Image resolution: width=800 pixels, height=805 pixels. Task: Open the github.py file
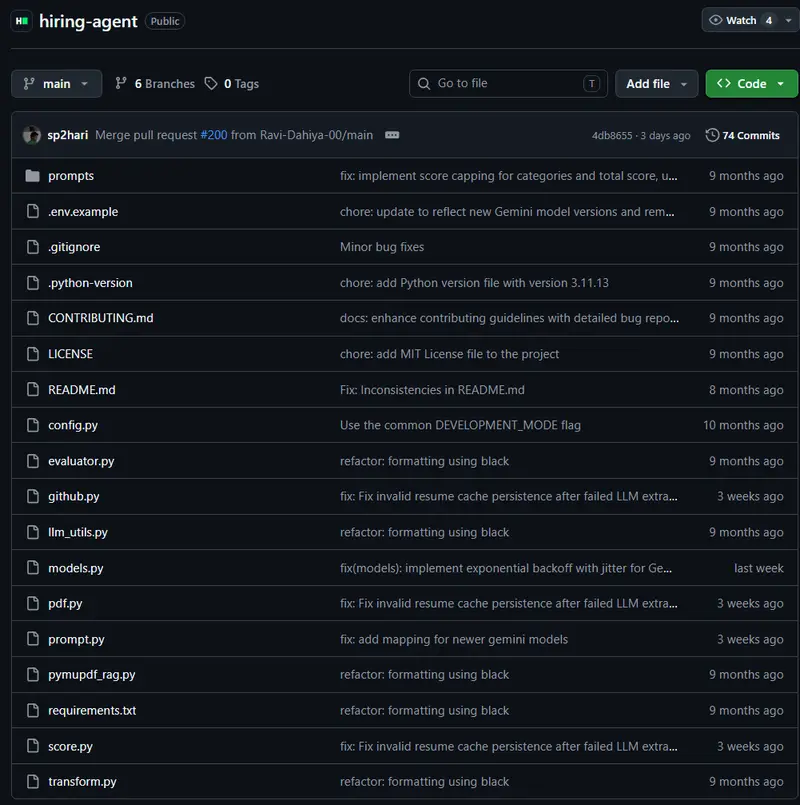tap(74, 496)
